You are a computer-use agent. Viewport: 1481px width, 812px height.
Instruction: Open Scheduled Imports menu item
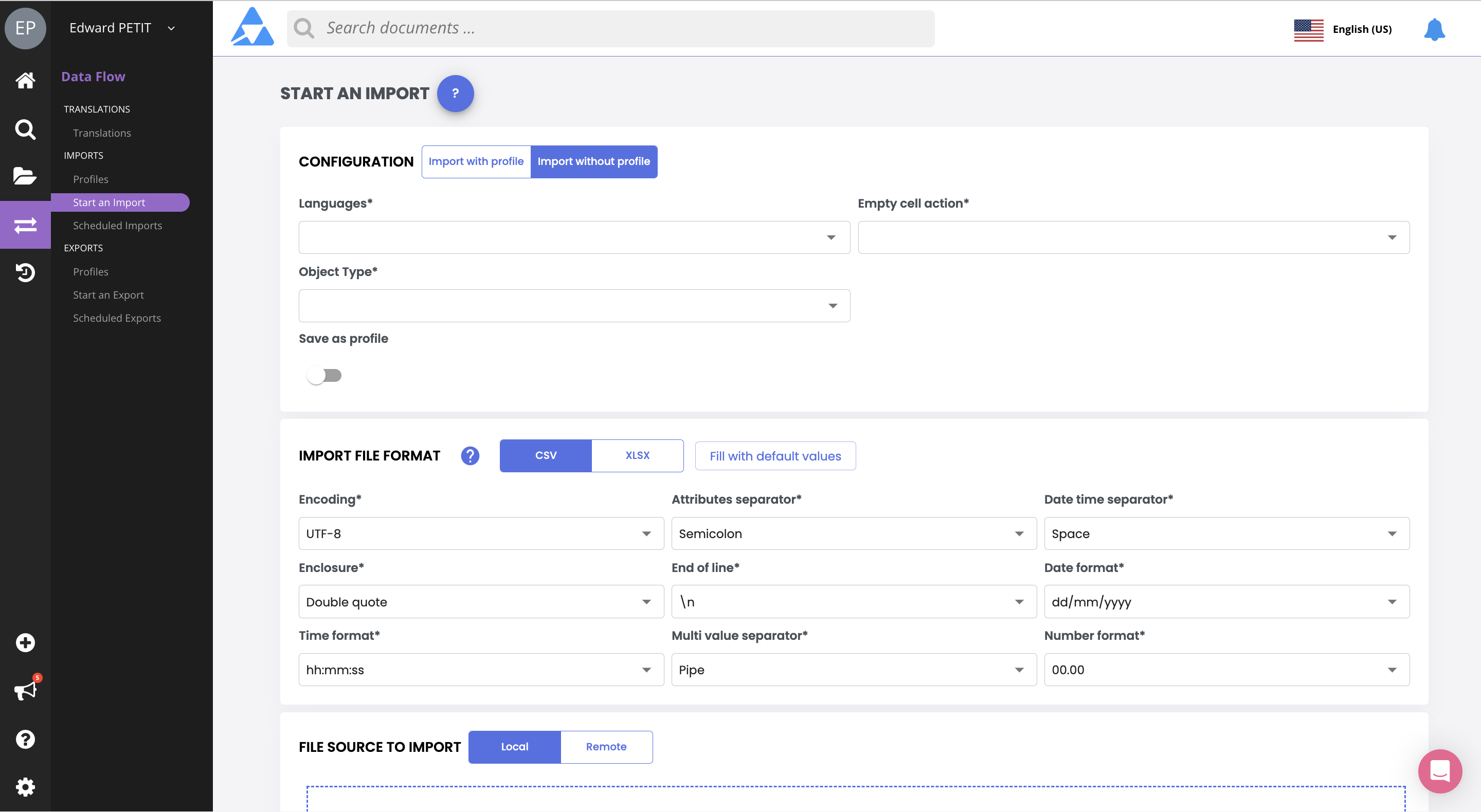117,225
